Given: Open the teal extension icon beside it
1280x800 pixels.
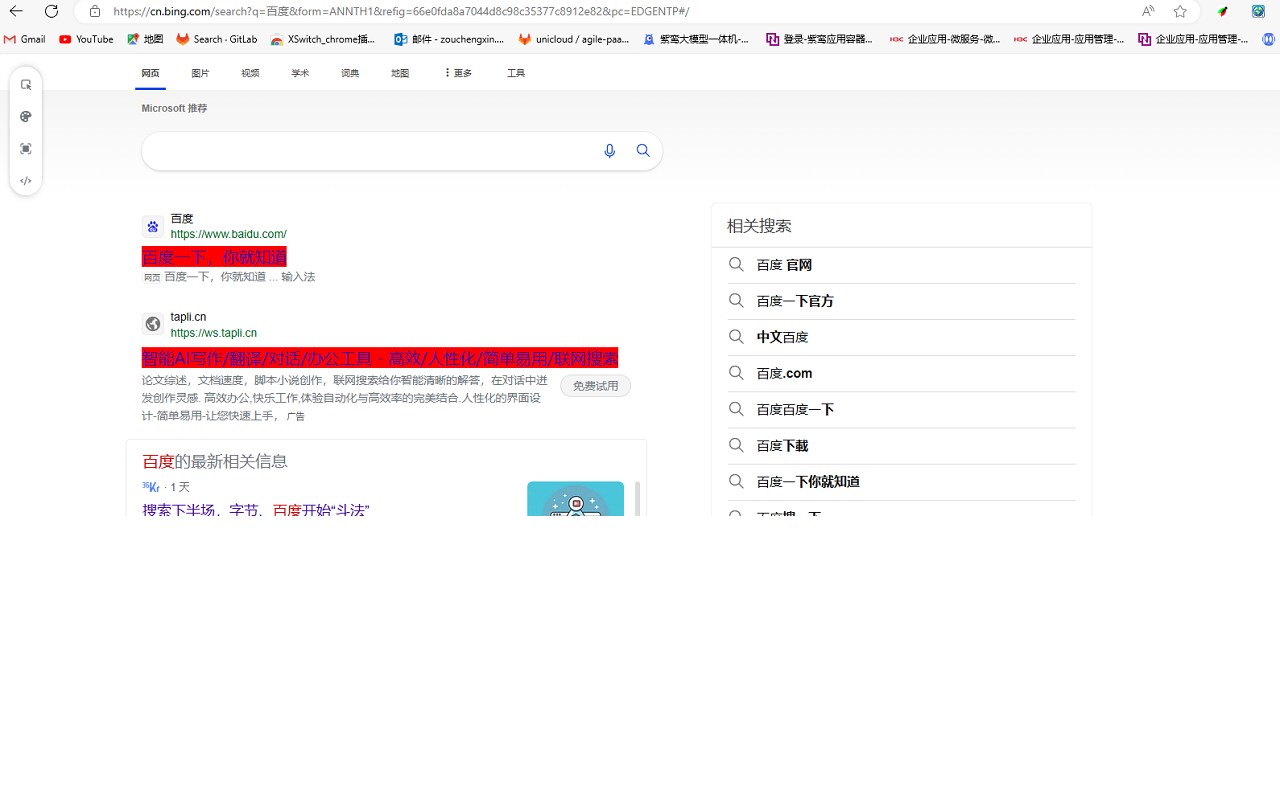Looking at the screenshot, I should [x=1258, y=11].
